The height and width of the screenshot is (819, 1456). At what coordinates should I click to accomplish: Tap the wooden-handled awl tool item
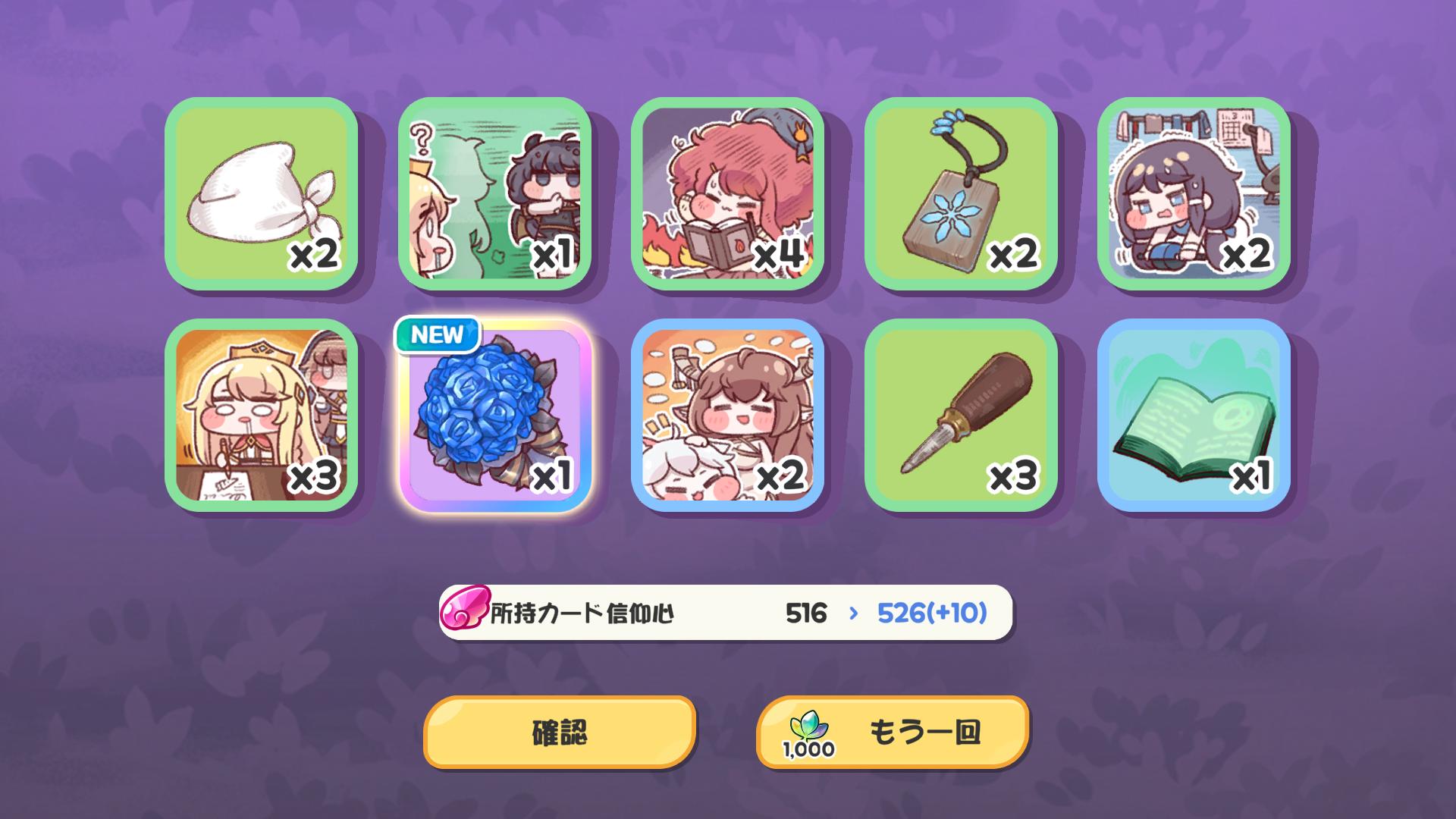[961, 416]
